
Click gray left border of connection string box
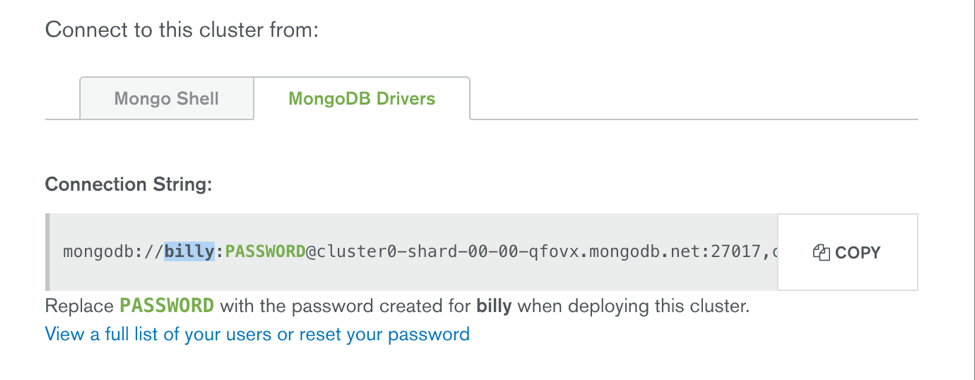pyautogui.click(x=47, y=252)
